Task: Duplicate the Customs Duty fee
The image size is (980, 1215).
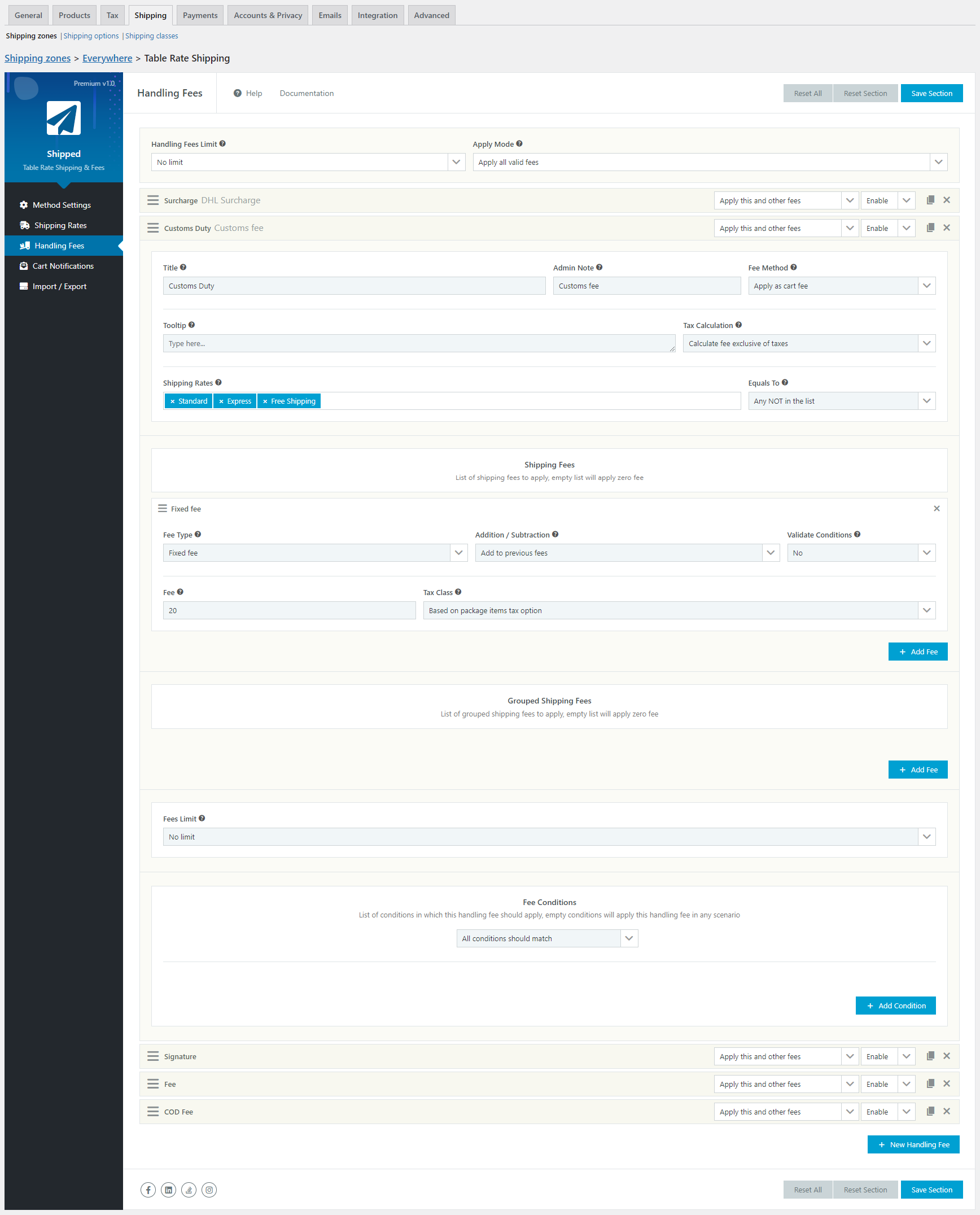Action: [930, 228]
